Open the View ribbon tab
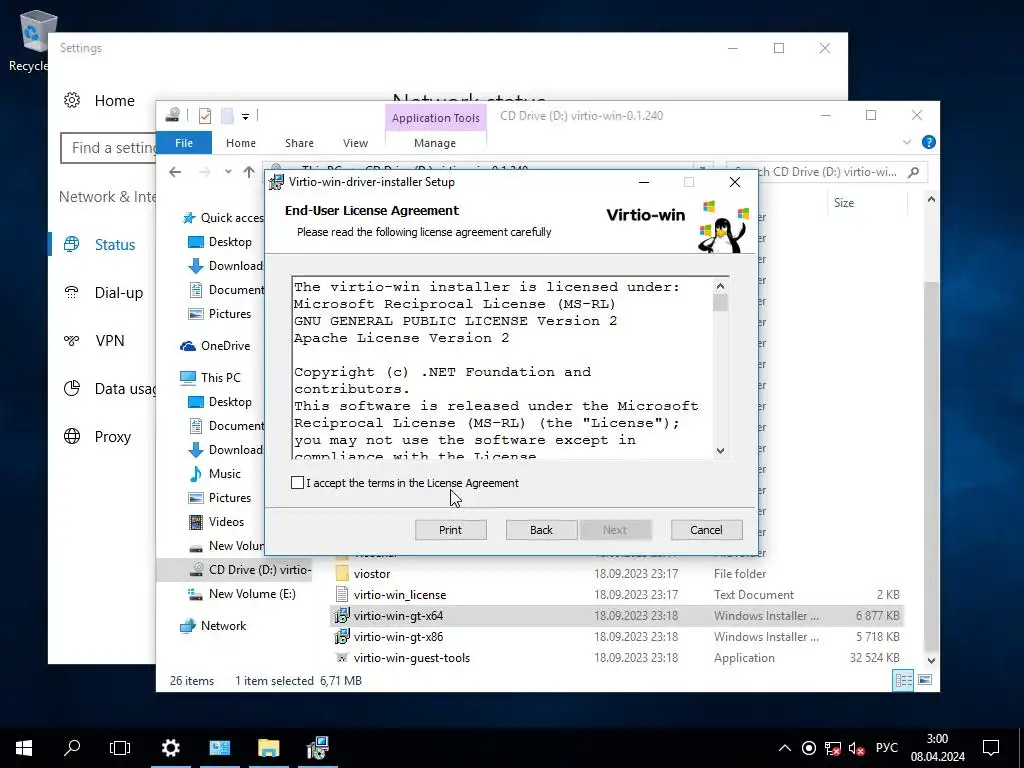1024x768 pixels. [x=355, y=142]
